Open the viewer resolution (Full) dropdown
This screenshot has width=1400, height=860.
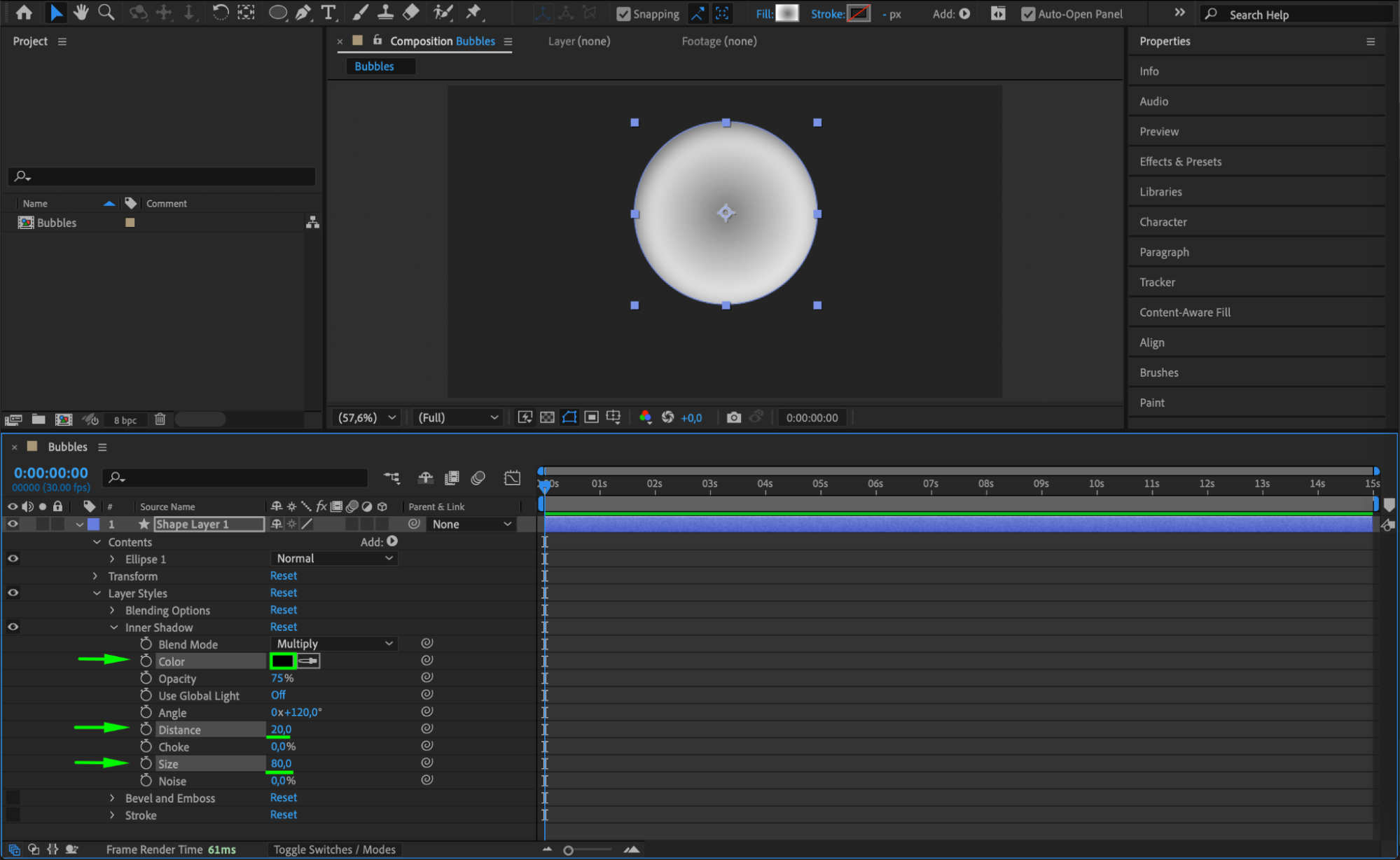(457, 417)
